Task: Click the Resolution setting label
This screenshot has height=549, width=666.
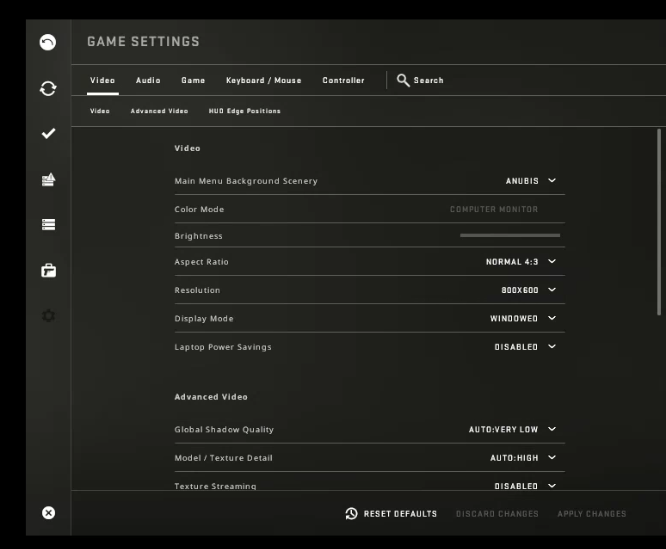Action: [197, 290]
